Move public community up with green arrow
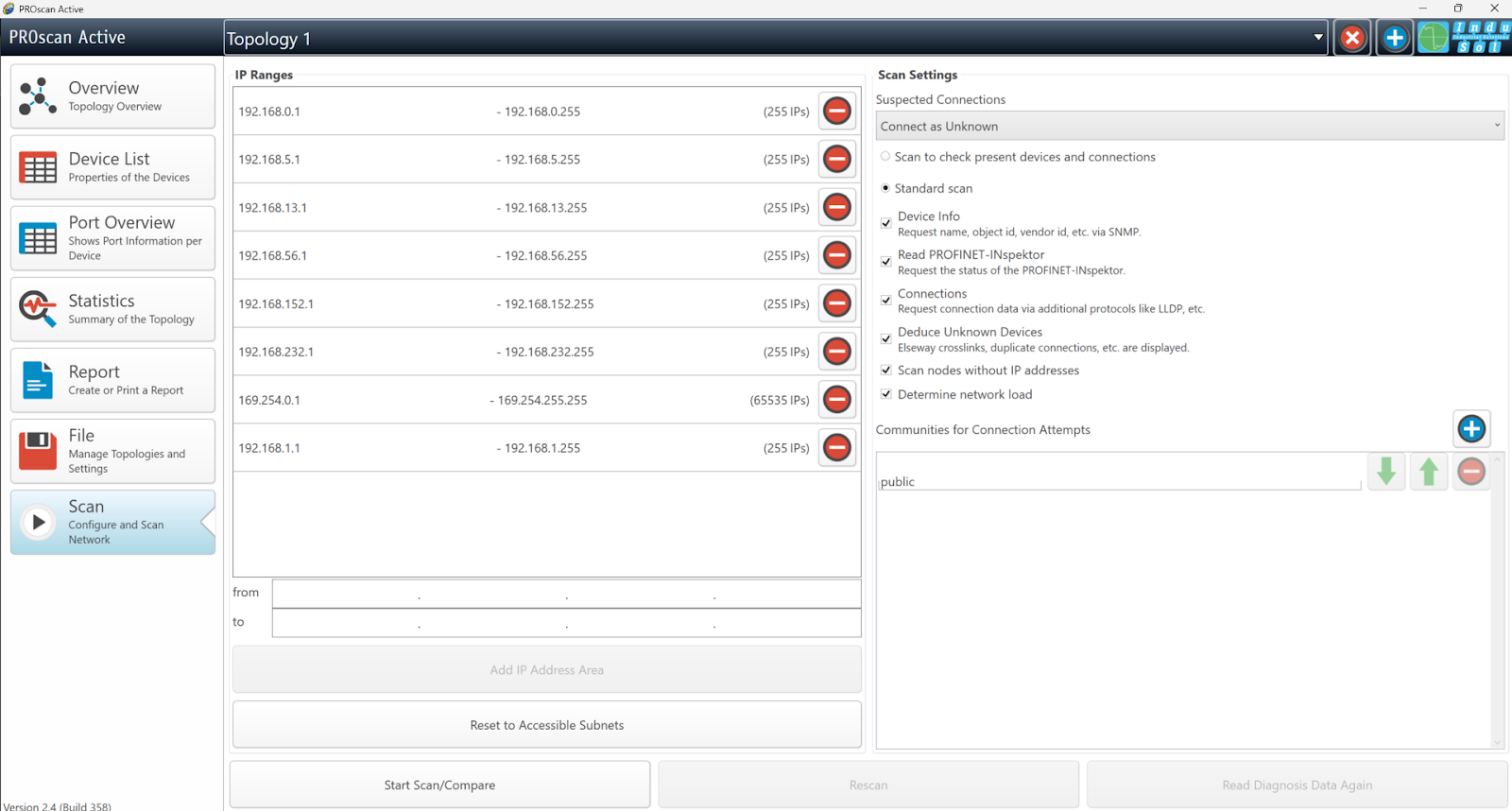 click(x=1429, y=471)
